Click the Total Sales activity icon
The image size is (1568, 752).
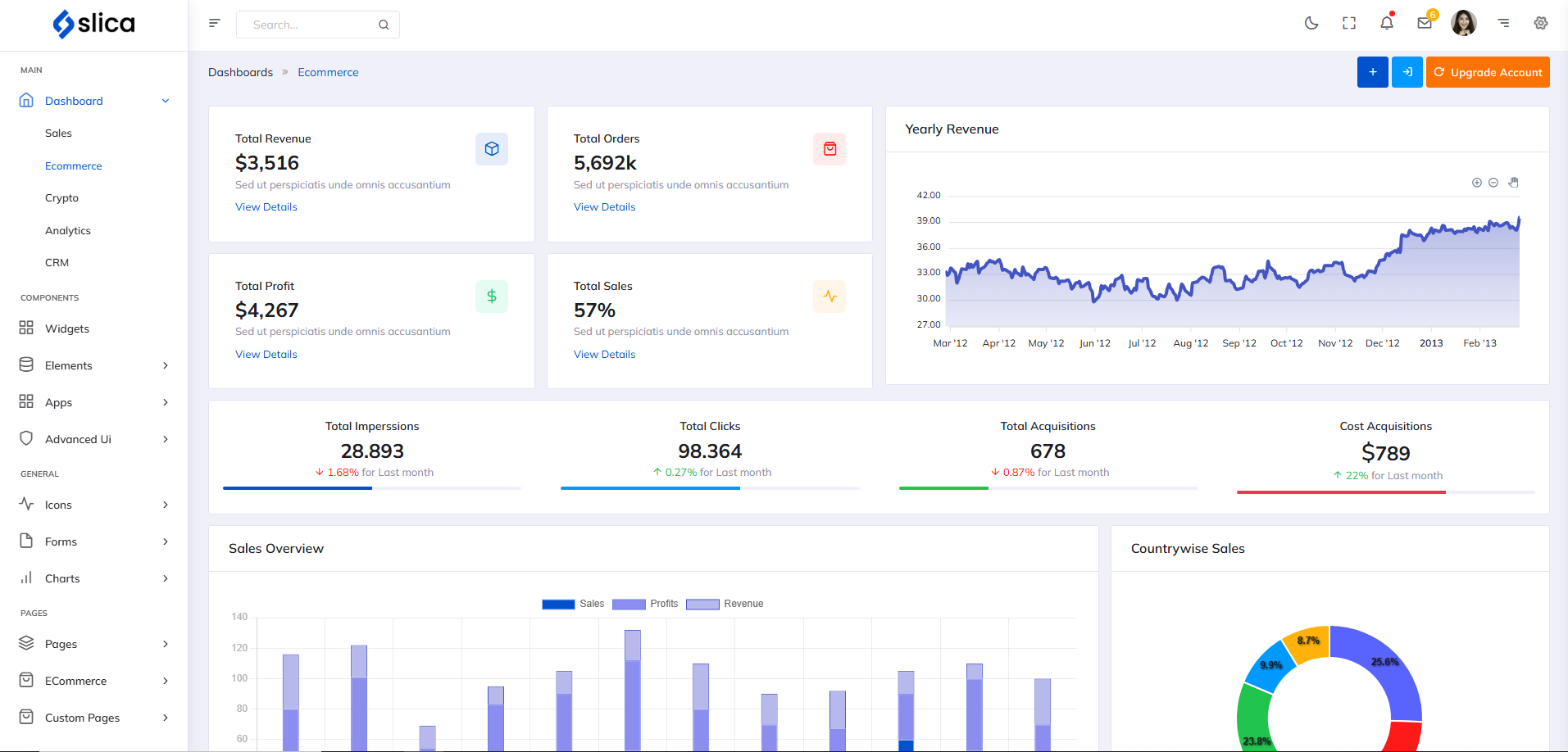pyautogui.click(x=829, y=297)
